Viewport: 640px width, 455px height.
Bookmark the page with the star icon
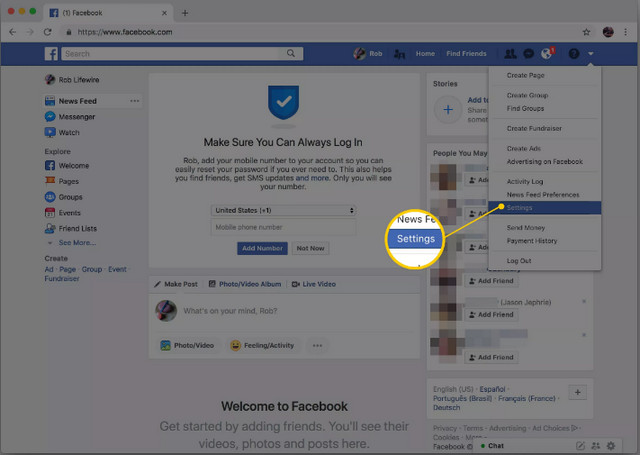pyautogui.click(x=586, y=32)
